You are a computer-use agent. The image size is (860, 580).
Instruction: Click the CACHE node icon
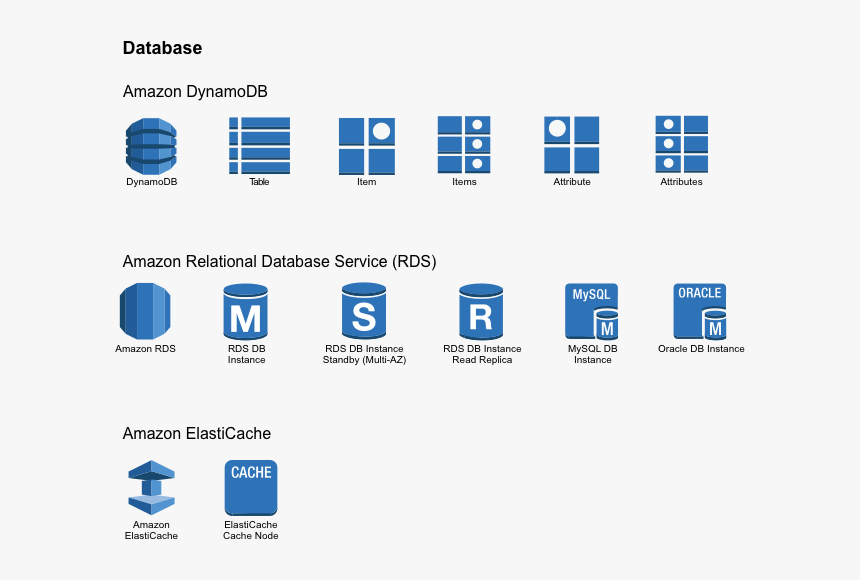[251, 488]
